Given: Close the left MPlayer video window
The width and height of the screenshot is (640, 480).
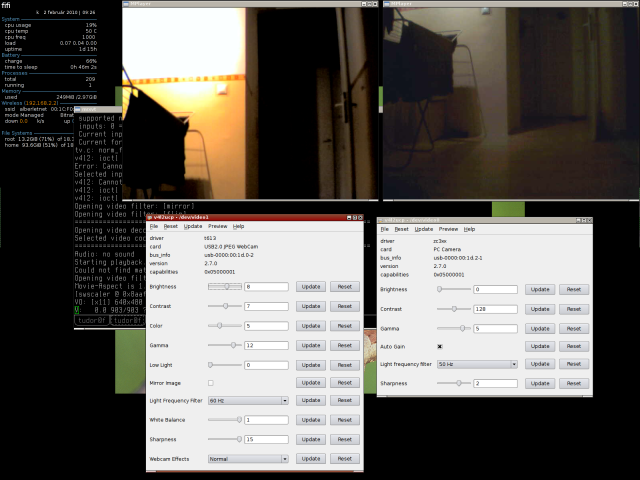Looking at the screenshot, I should click(x=374, y=5).
